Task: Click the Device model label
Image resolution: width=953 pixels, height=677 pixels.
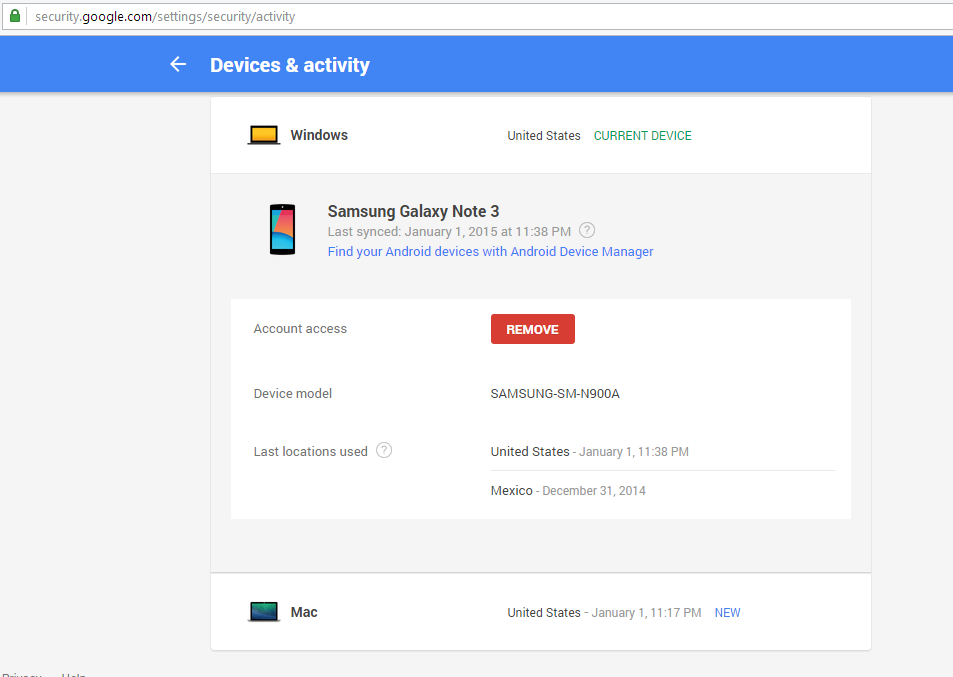Action: 293,394
